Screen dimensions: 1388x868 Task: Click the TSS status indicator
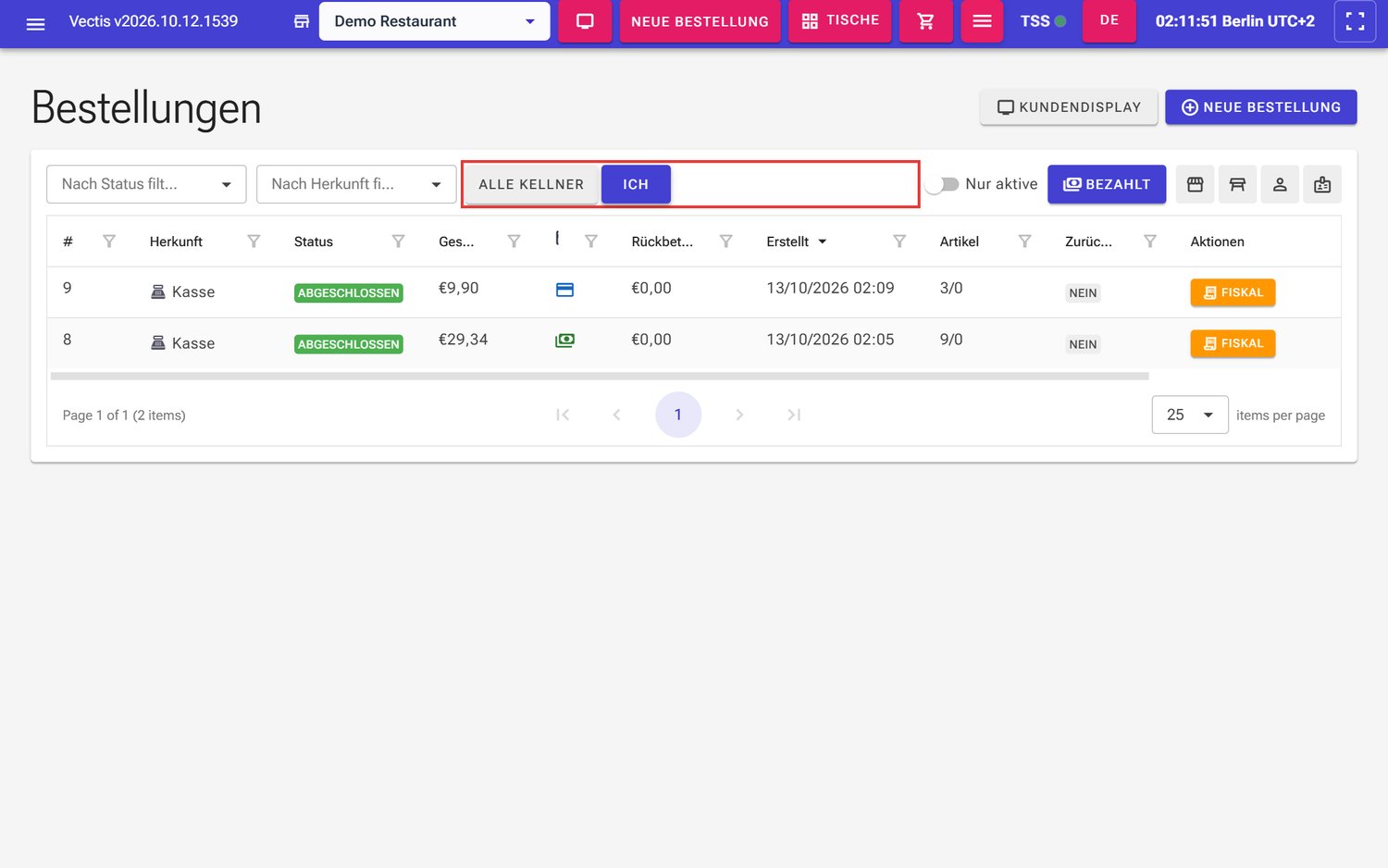pyautogui.click(x=1043, y=21)
